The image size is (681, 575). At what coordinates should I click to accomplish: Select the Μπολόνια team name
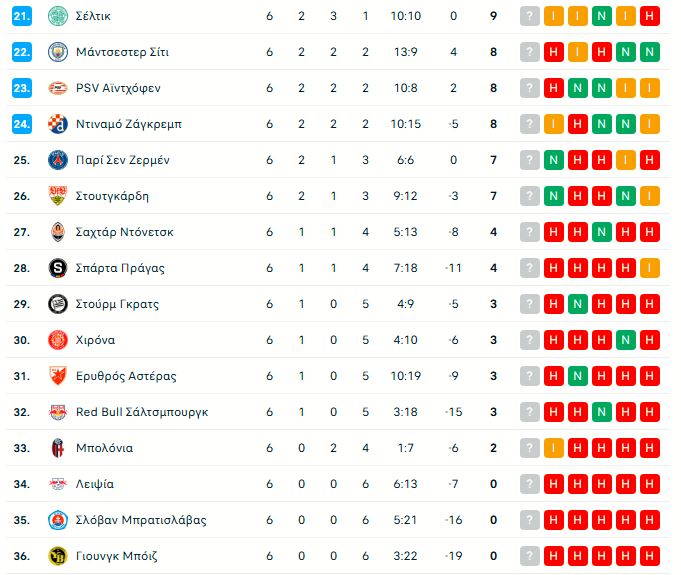click(104, 448)
